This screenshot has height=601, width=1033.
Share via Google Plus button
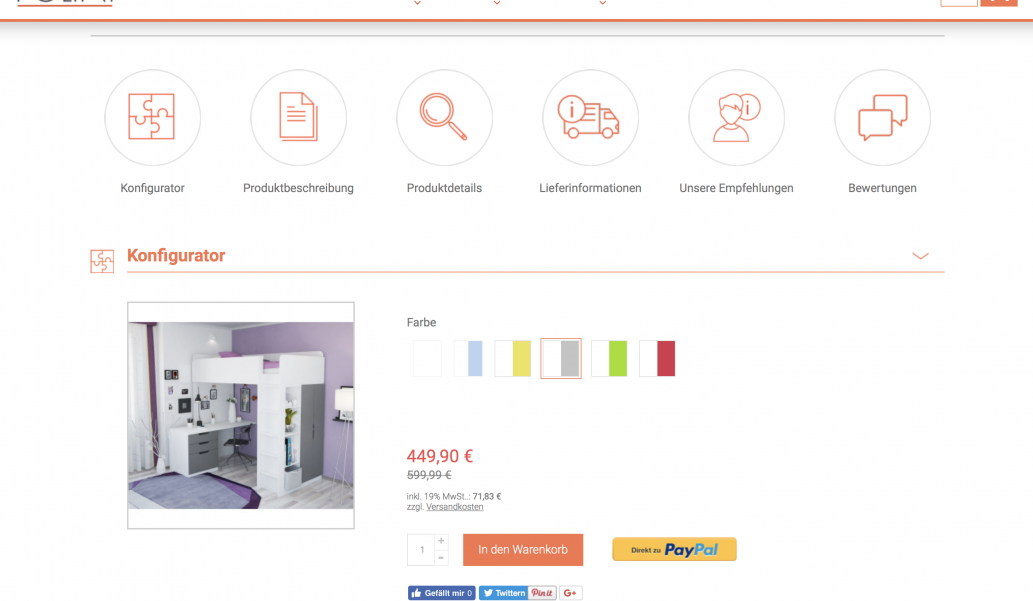pos(571,593)
